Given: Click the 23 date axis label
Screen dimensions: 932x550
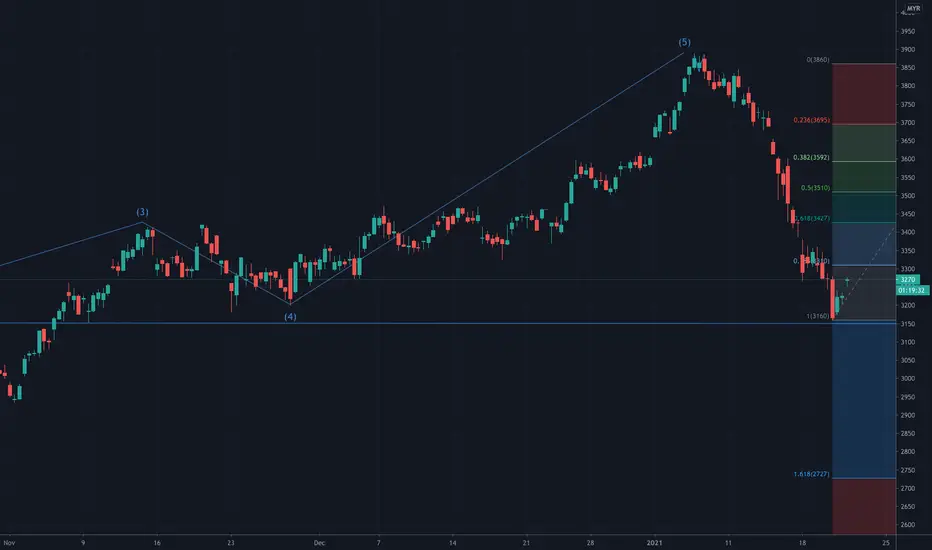Looking at the screenshot, I should 231,543.
